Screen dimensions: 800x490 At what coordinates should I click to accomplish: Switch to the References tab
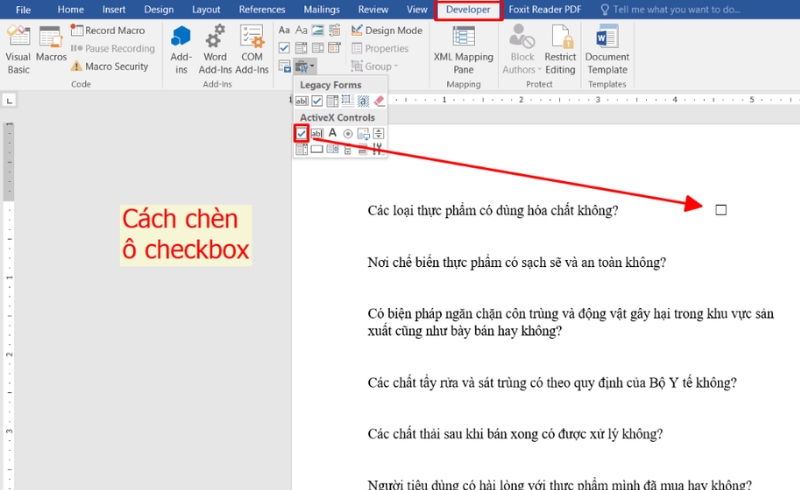pyautogui.click(x=262, y=9)
